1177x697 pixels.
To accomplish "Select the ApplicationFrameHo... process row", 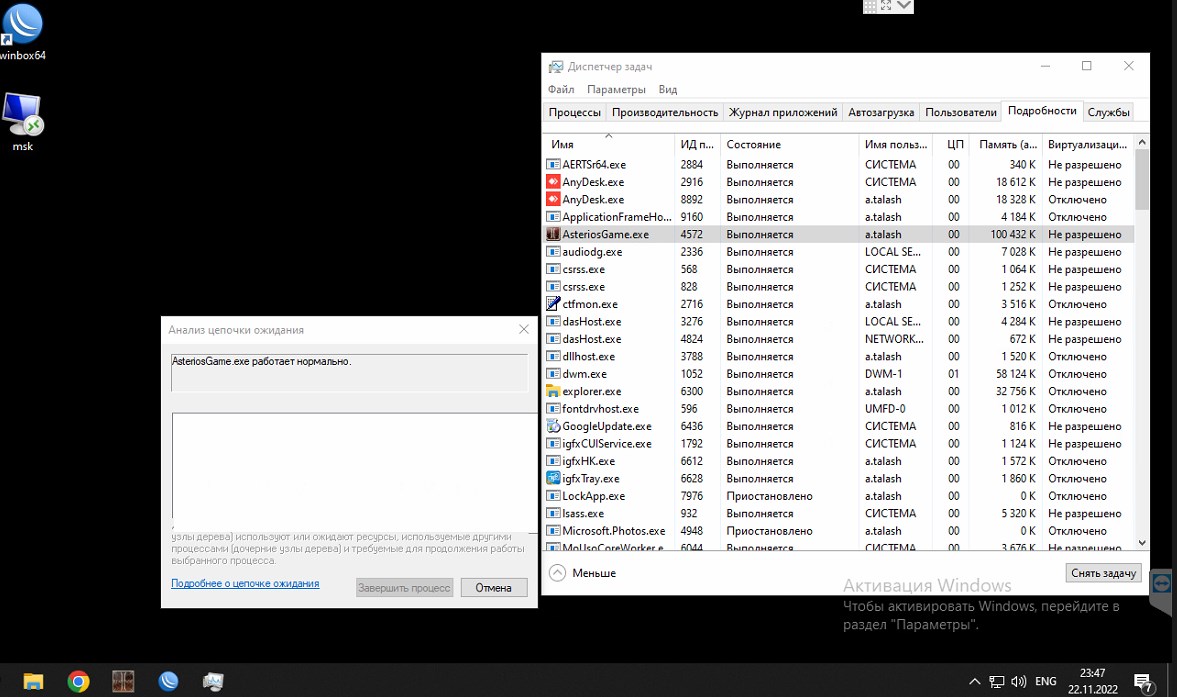I will tap(838, 217).
